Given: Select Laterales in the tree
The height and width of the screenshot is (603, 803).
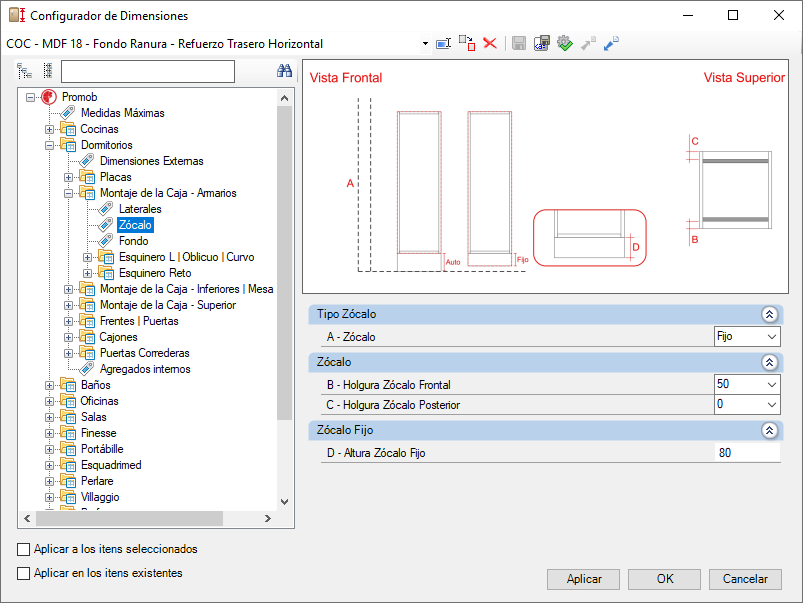Looking at the screenshot, I should (x=140, y=209).
